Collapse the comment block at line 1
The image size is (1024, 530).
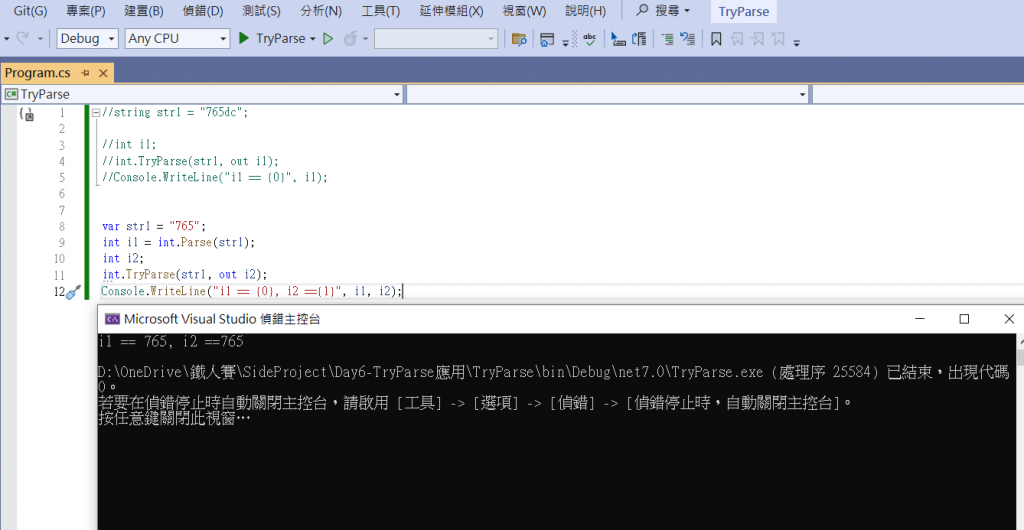click(96, 112)
